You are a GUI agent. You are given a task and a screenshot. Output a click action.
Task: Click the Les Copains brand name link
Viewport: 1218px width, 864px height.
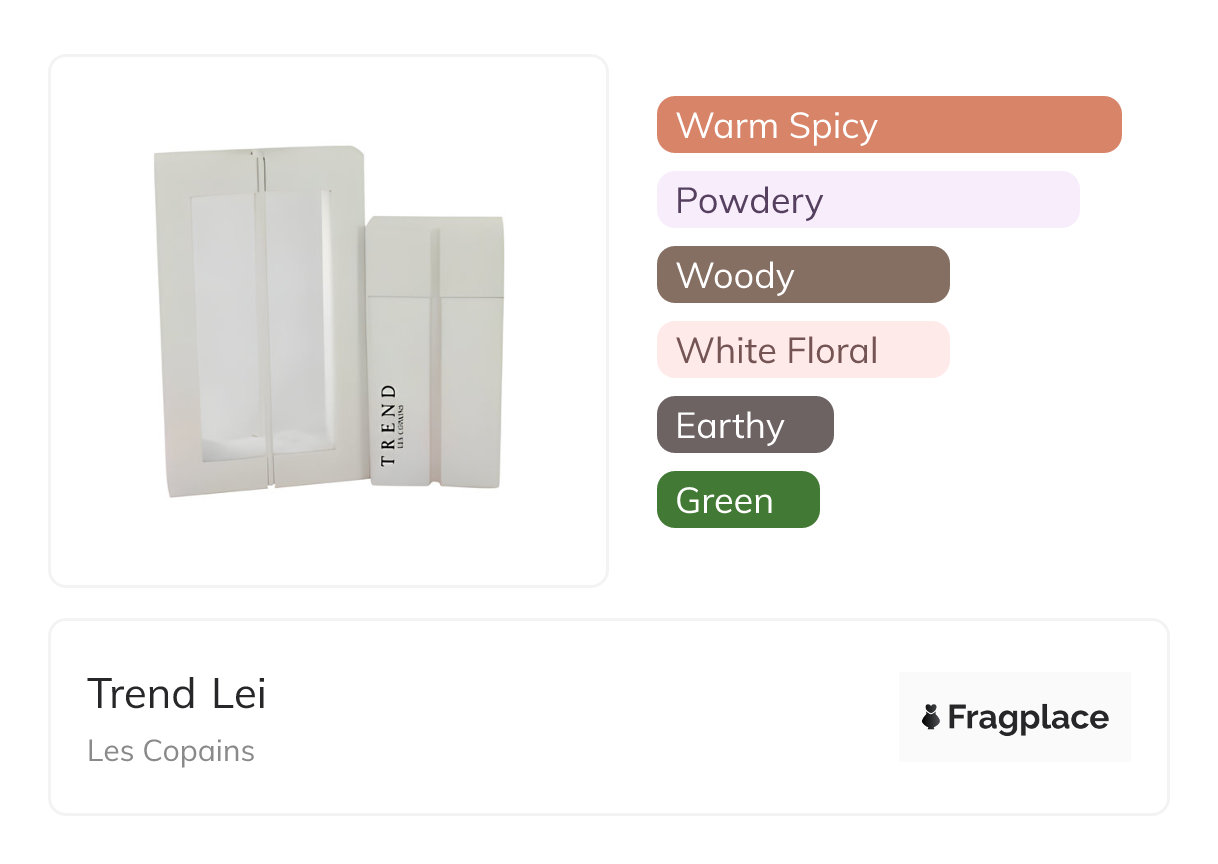coord(171,750)
